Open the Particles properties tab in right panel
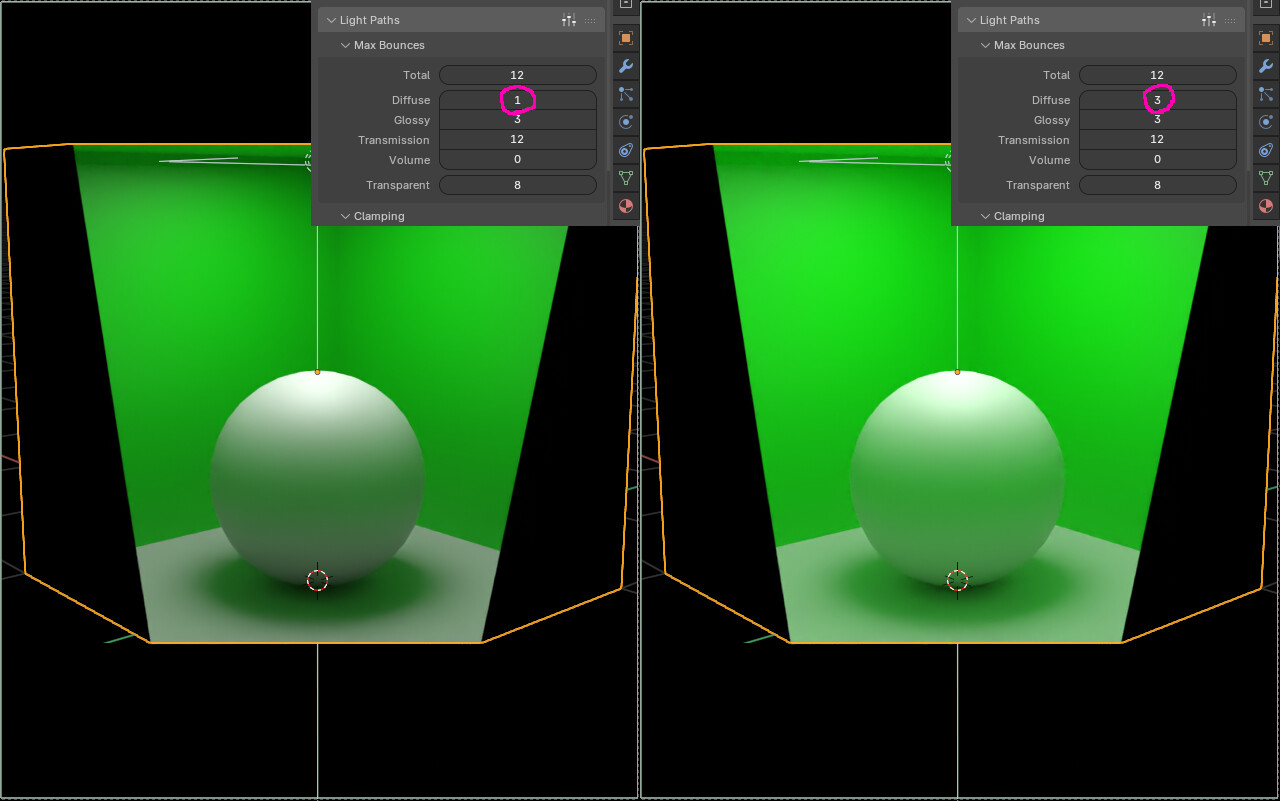The height and width of the screenshot is (801, 1280). coord(1266,94)
